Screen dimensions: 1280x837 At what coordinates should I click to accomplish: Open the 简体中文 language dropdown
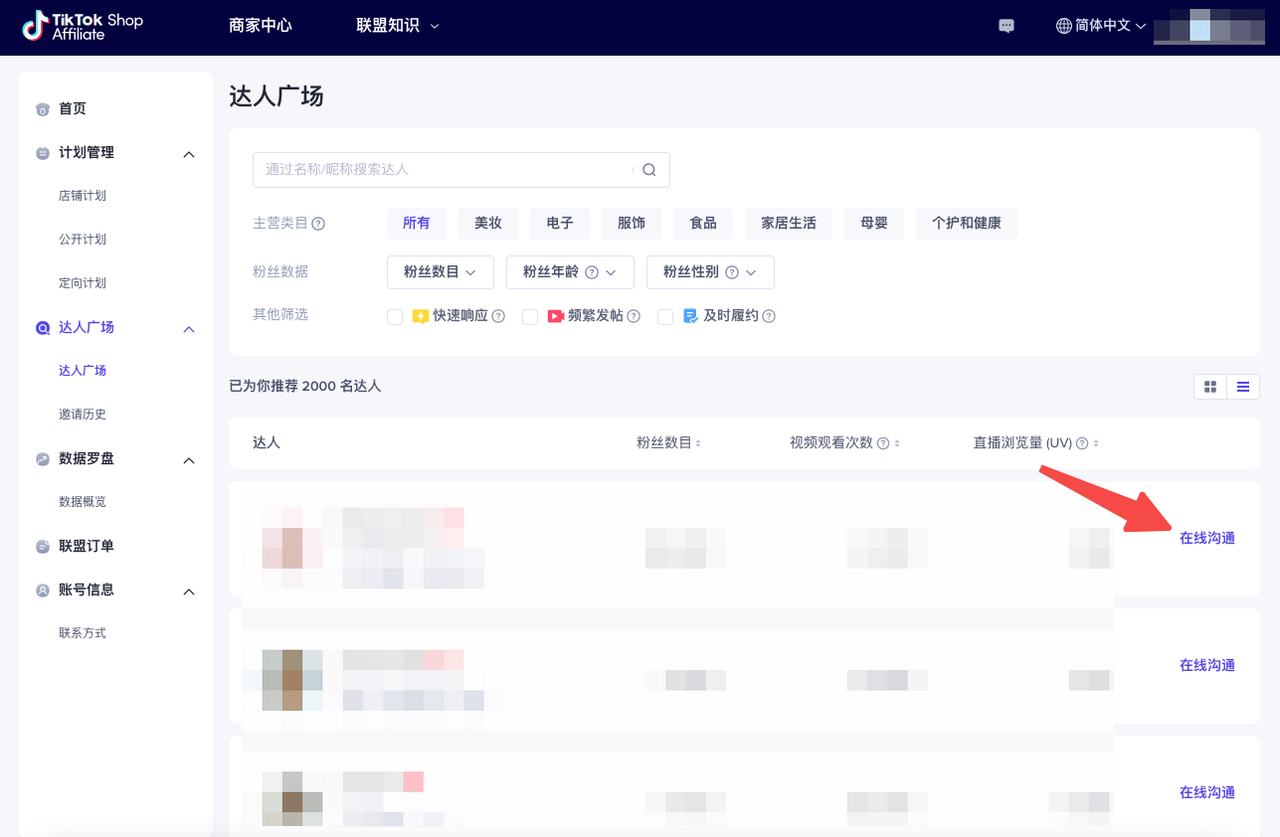click(1099, 25)
